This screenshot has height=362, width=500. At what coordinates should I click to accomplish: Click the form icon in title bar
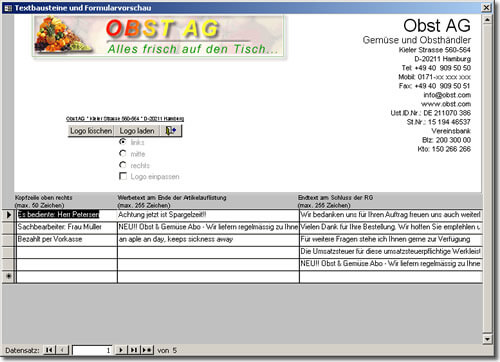tap(8, 8)
